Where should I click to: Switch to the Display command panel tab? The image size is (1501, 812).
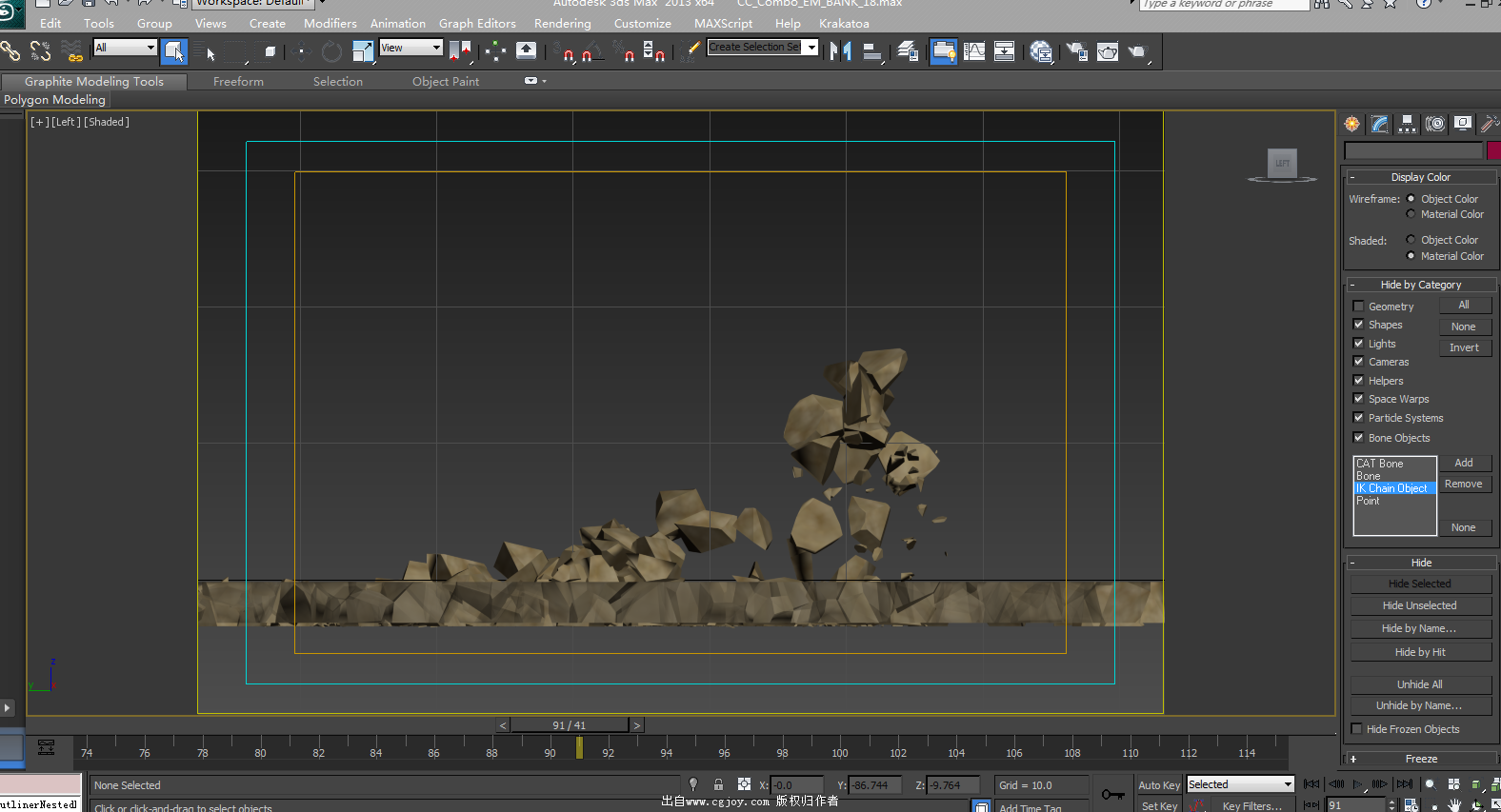click(x=1463, y=124)
